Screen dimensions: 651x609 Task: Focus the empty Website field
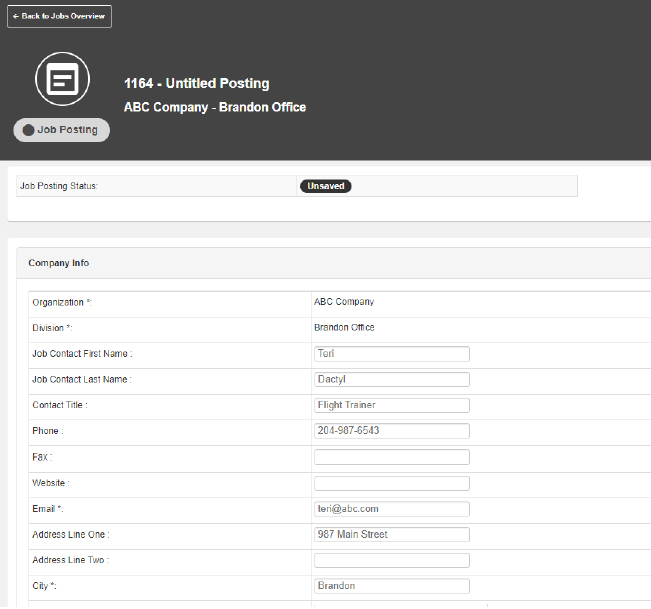[x=391, y=483]
